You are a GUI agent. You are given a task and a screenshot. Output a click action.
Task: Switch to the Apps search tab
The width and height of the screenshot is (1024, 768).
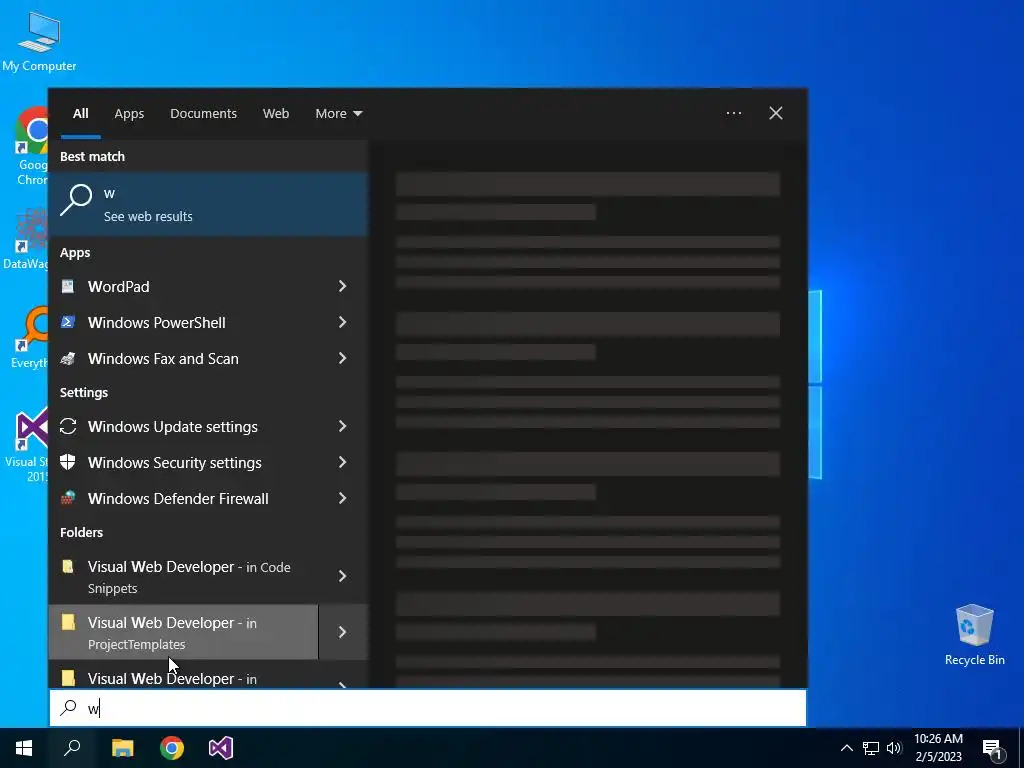click(x=129, y=114)
